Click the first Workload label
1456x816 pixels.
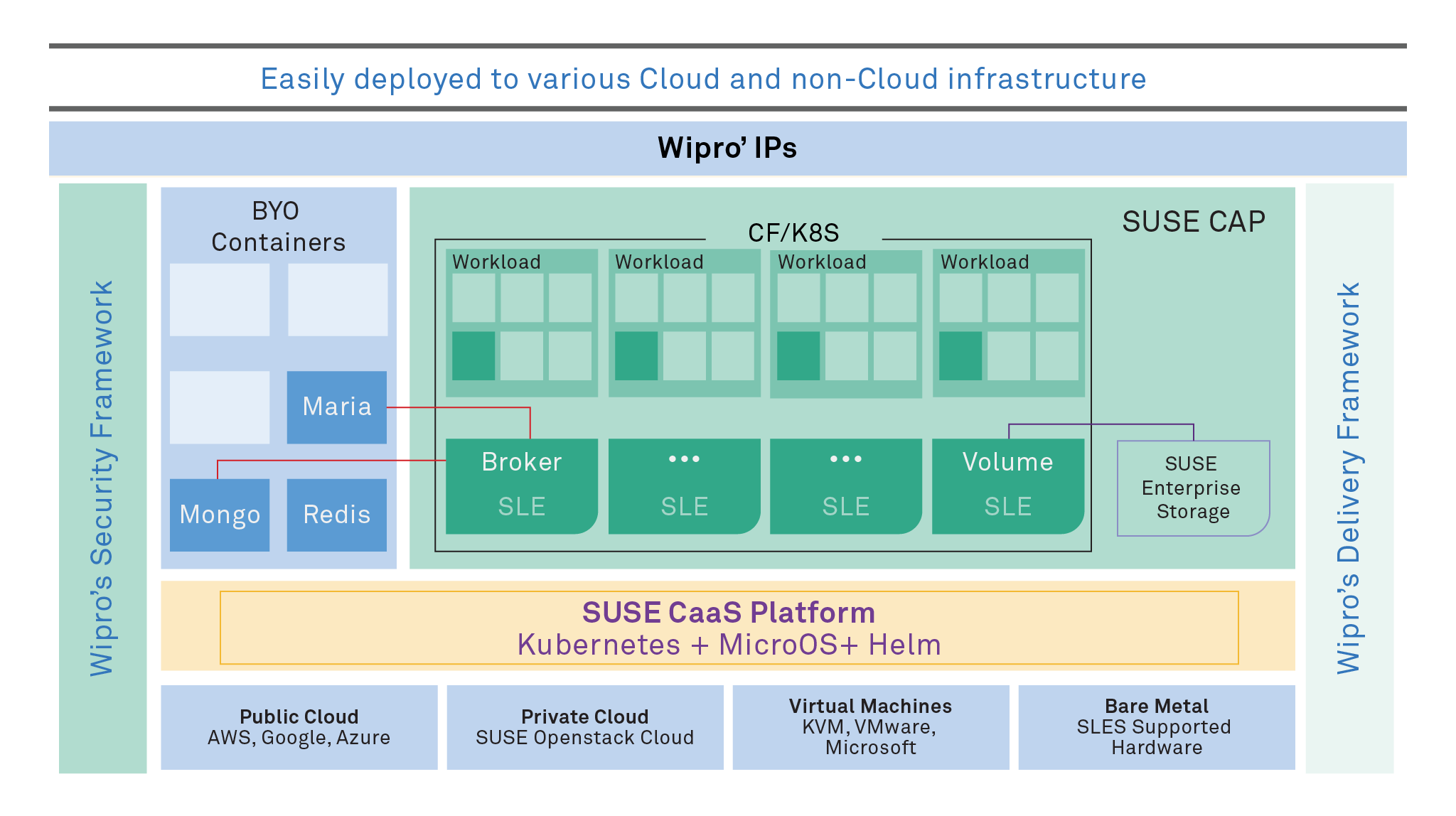tap(496, 262)
